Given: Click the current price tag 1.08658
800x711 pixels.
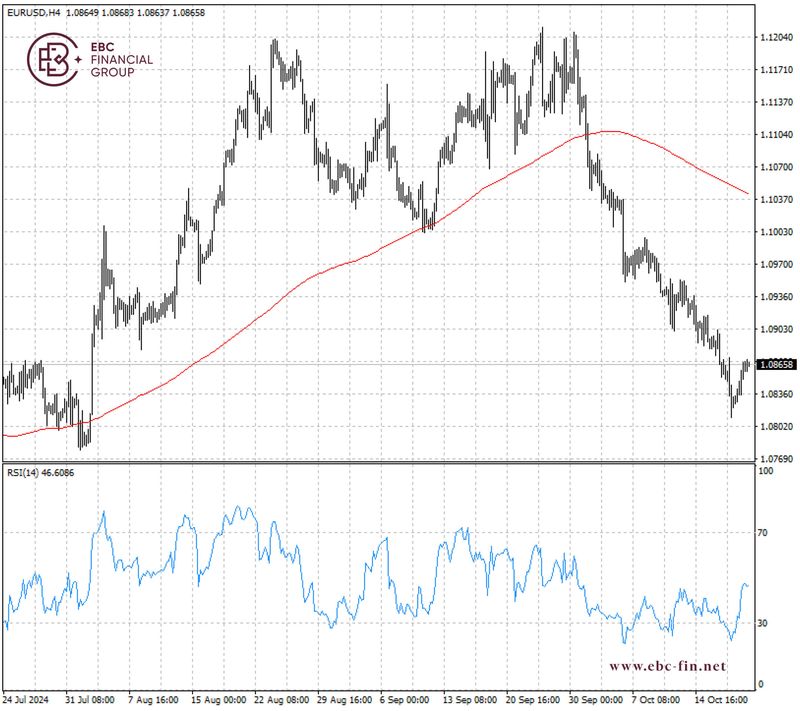Looking at the screenshot, I should (774, 365).
